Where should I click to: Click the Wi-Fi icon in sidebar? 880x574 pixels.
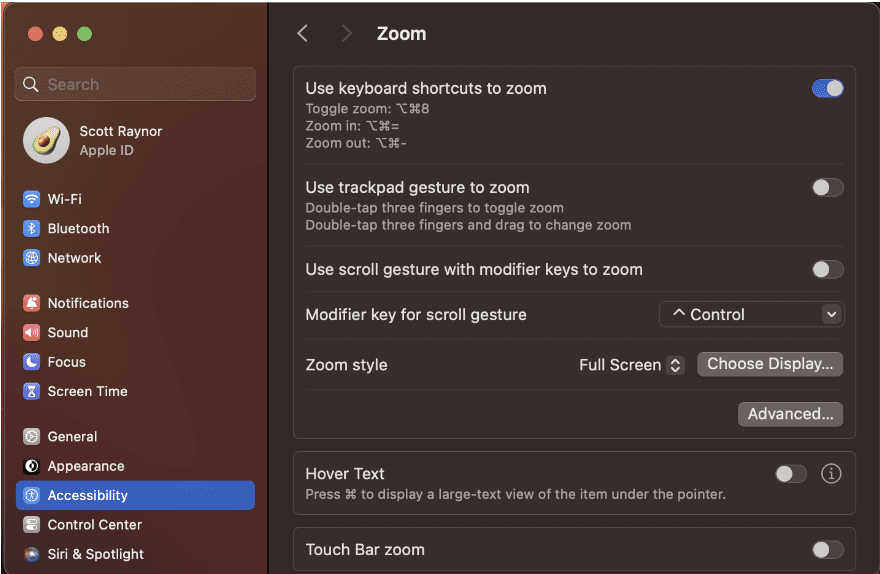pyautogui.click(x=32, y=199)
